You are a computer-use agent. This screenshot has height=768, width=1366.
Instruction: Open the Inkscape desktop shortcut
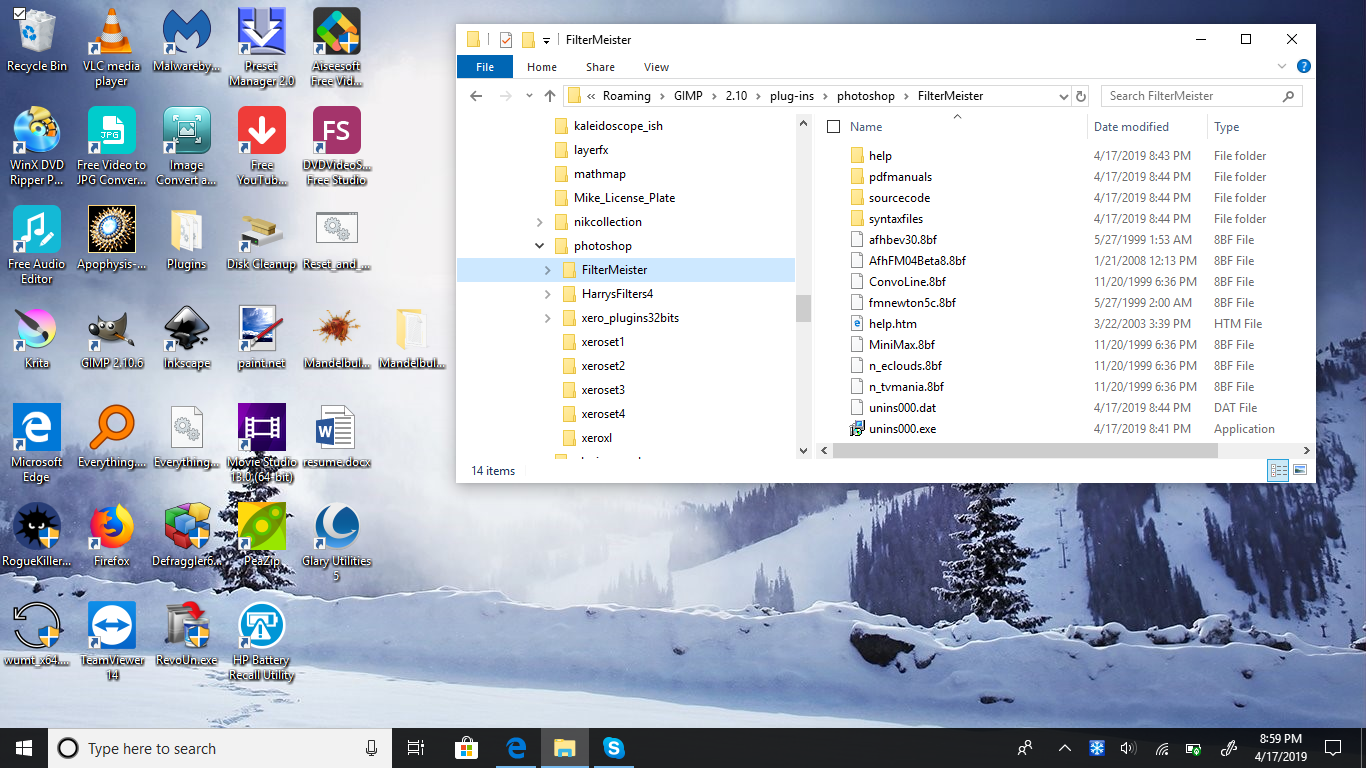point(187,339)
